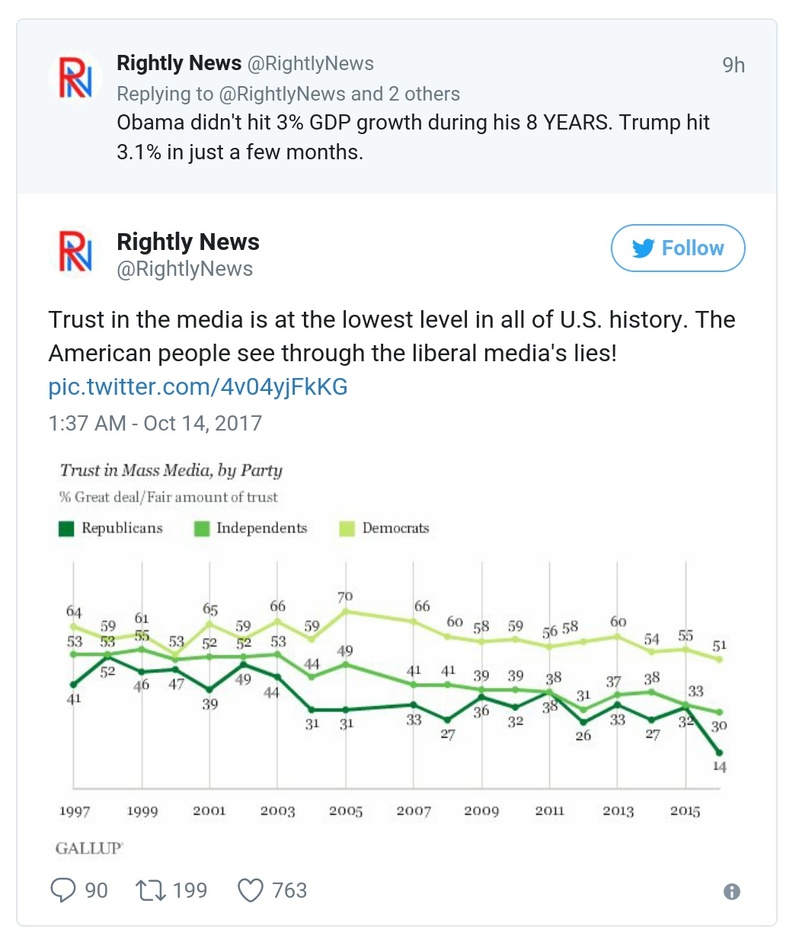The width and height of the screenshot is (799, 945).
Task: Open the pic.twitter.com/4v04yjFkKG link
Action: (197, 385)
